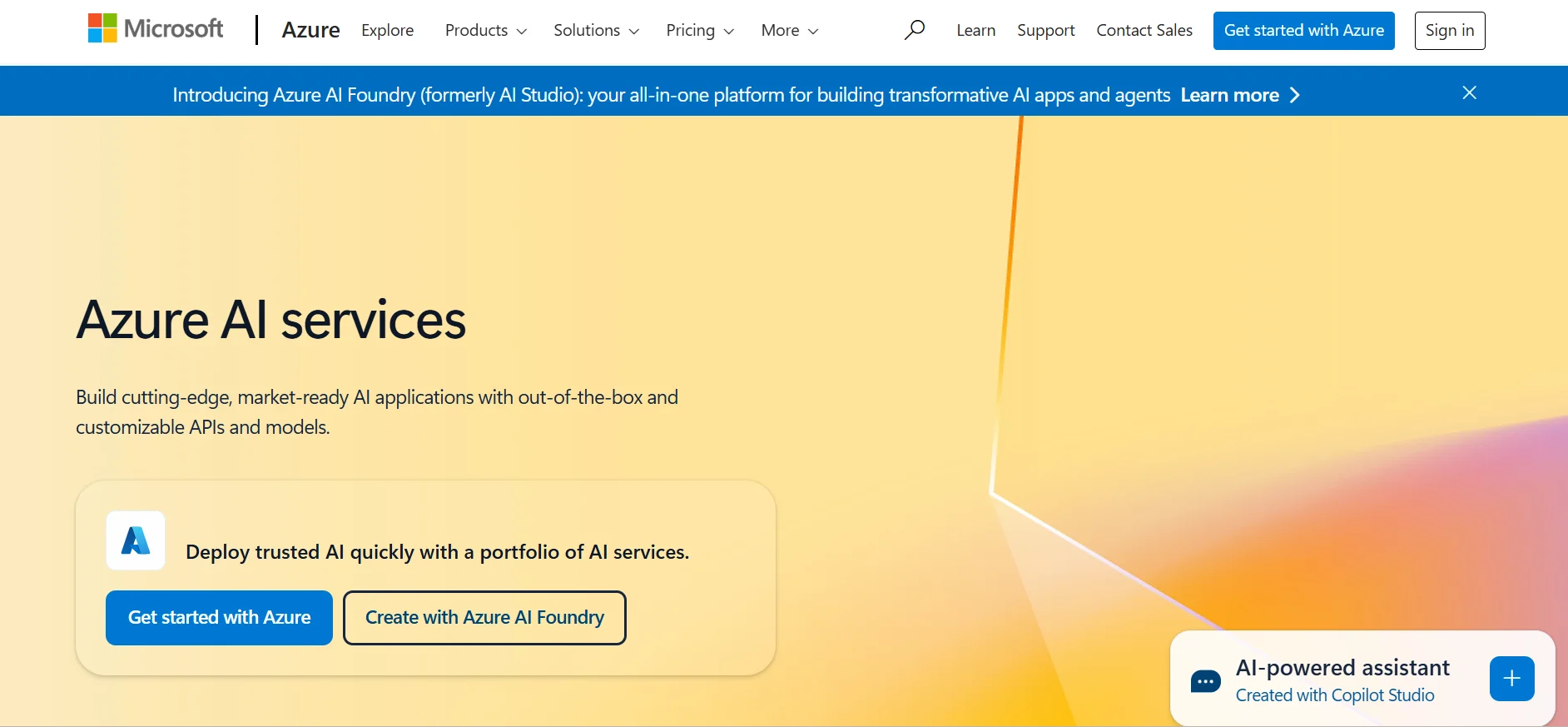Click the Azure AI services heading

pyautogui.click(x=271, y=320)
